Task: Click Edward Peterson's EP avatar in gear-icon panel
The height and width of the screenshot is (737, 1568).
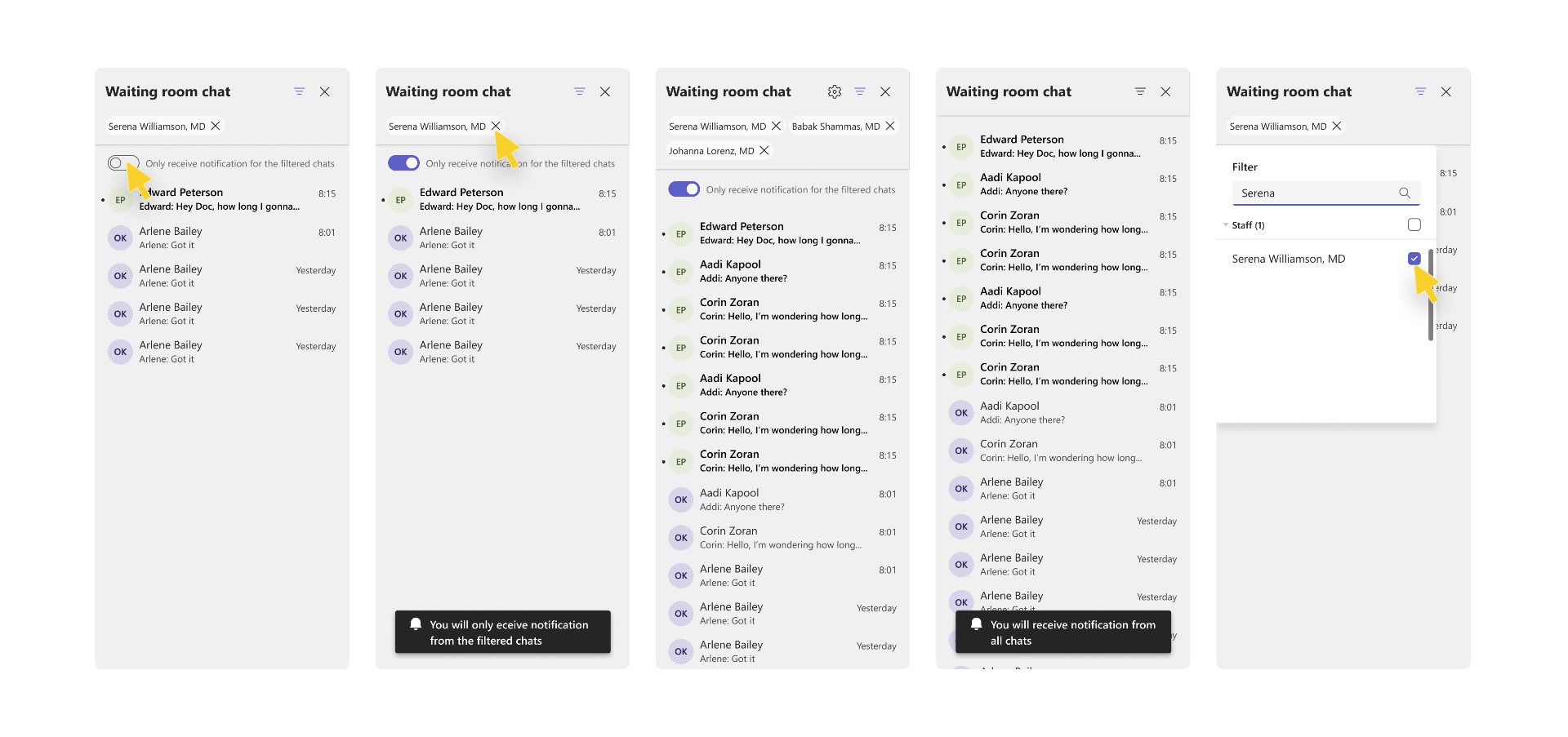Action: (681, 233)
